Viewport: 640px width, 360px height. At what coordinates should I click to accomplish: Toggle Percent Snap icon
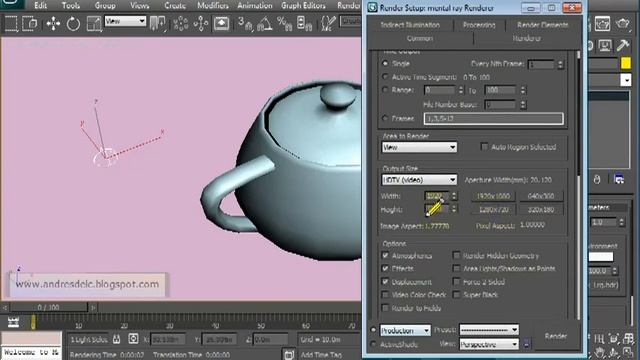pyautogui.click(x=284, y=24)
